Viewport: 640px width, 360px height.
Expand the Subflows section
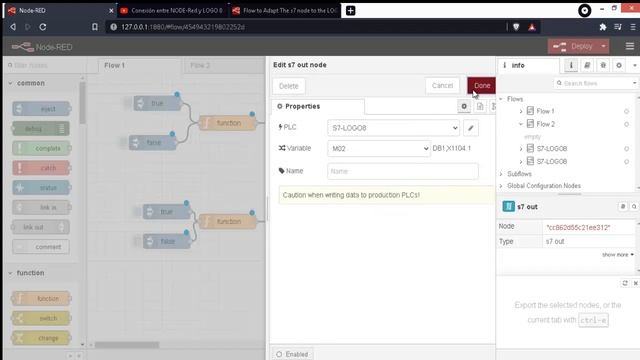tap(501, 174)
